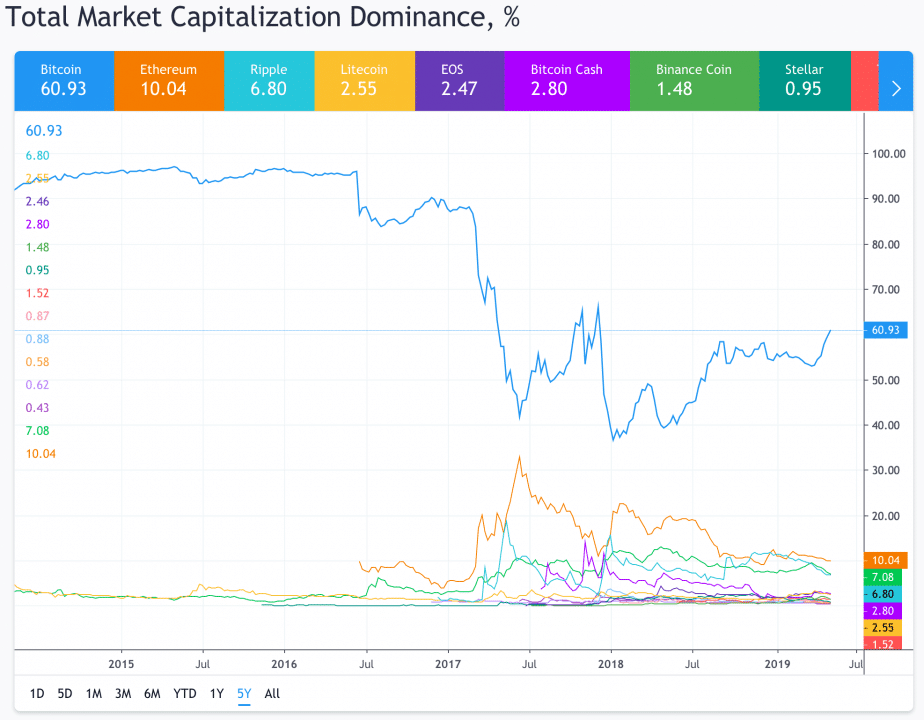924x720 pixels.
Task: Select the 5Y chart range
Action: click(244, 693)
